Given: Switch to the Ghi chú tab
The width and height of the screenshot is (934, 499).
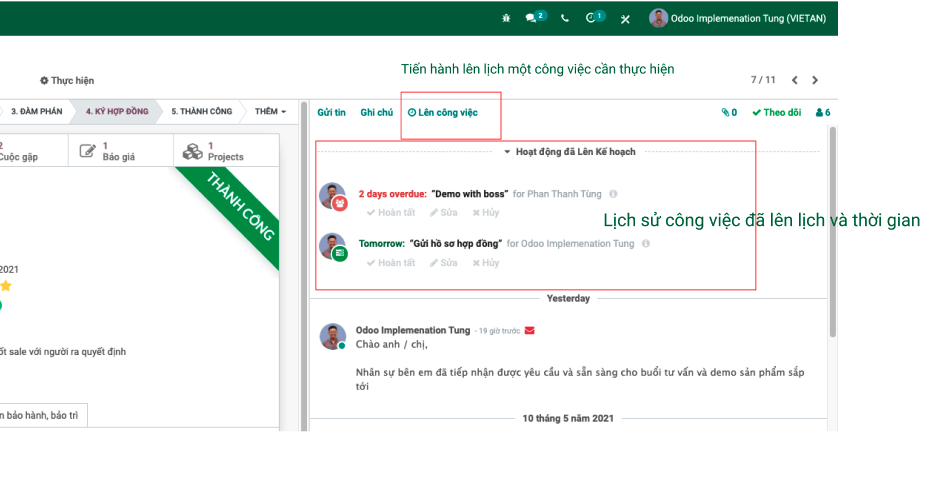Looking at the screenshot, I should point(376,112).
